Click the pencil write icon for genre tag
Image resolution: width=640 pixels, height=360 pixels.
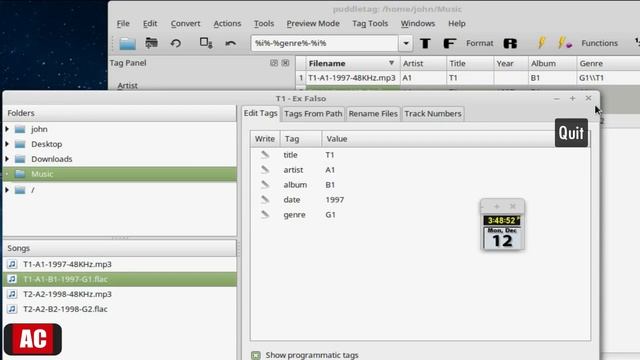pyautogui.click(x=265, y=215)
